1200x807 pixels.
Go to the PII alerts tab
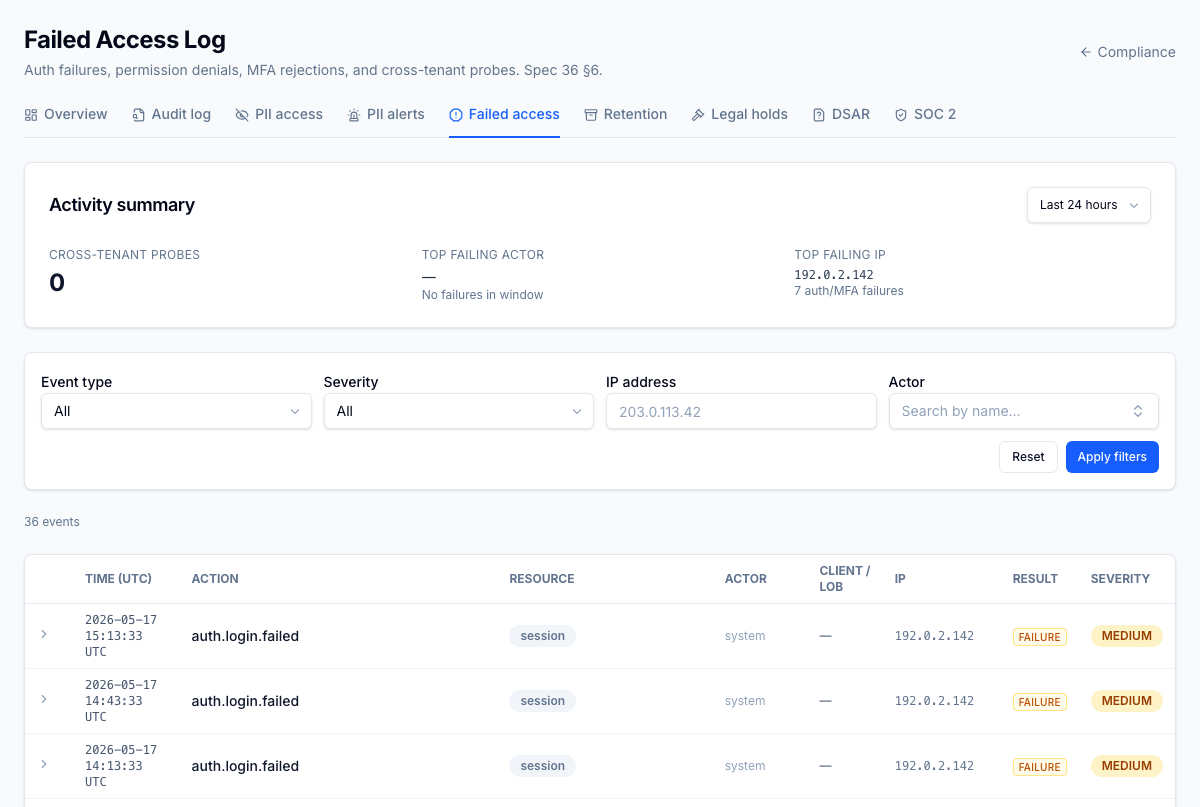[386, 115]
